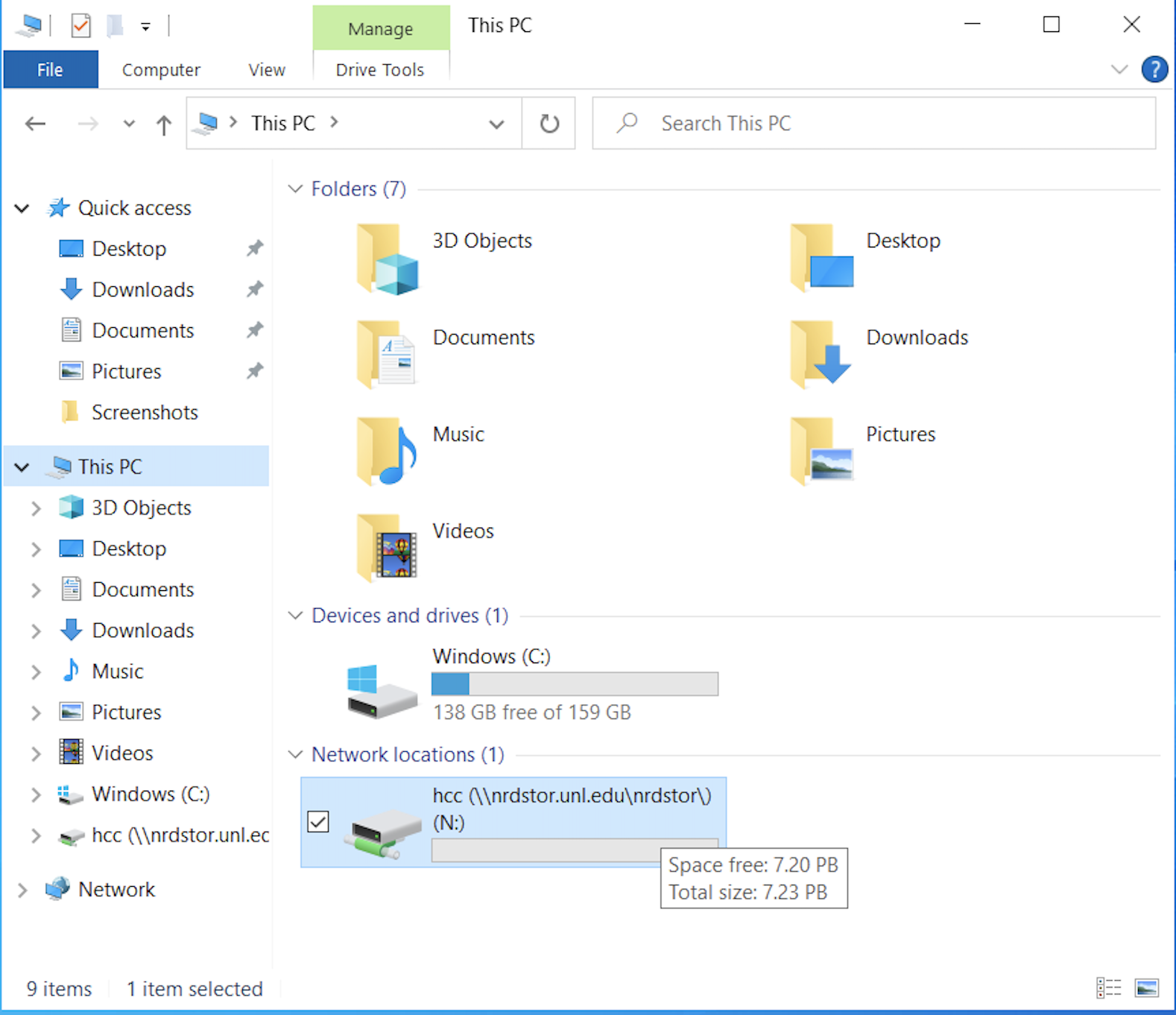Unpin Downloads from Quick access
The width and height of the screenshot is (1176, 1015).
(255, 289)
